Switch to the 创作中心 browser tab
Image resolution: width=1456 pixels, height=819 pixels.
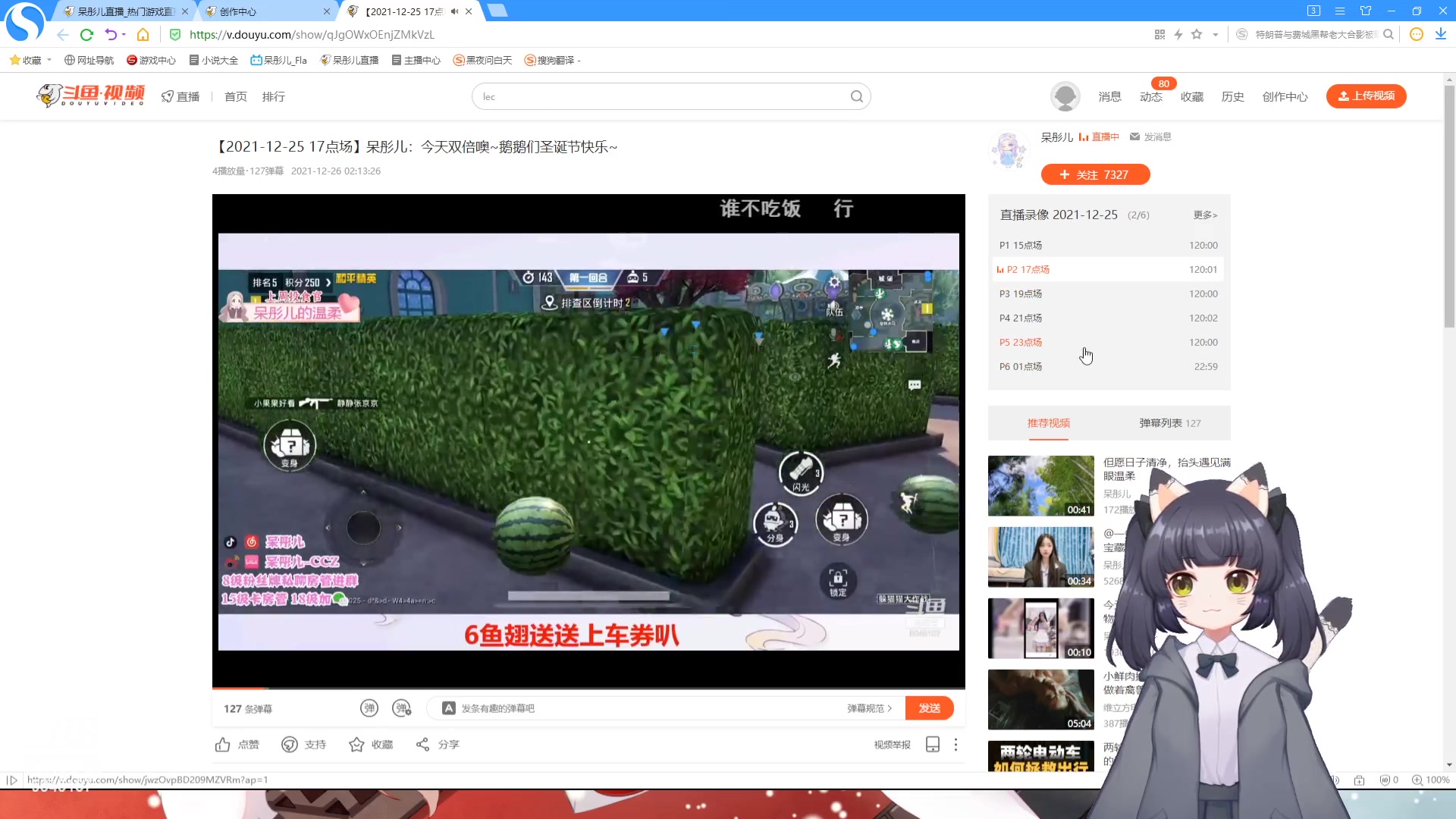click(265, 11)
